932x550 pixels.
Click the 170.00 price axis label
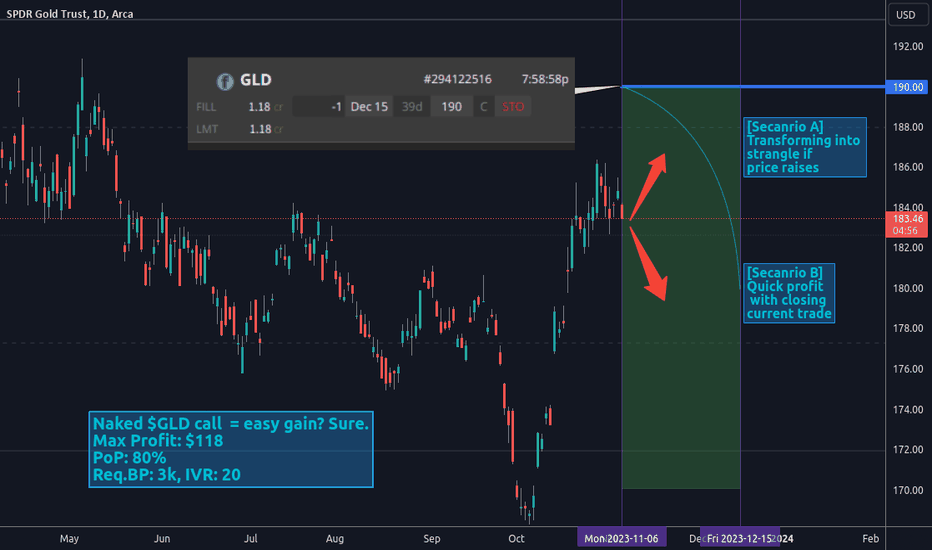pyautogui.click(x=908, y=490)
